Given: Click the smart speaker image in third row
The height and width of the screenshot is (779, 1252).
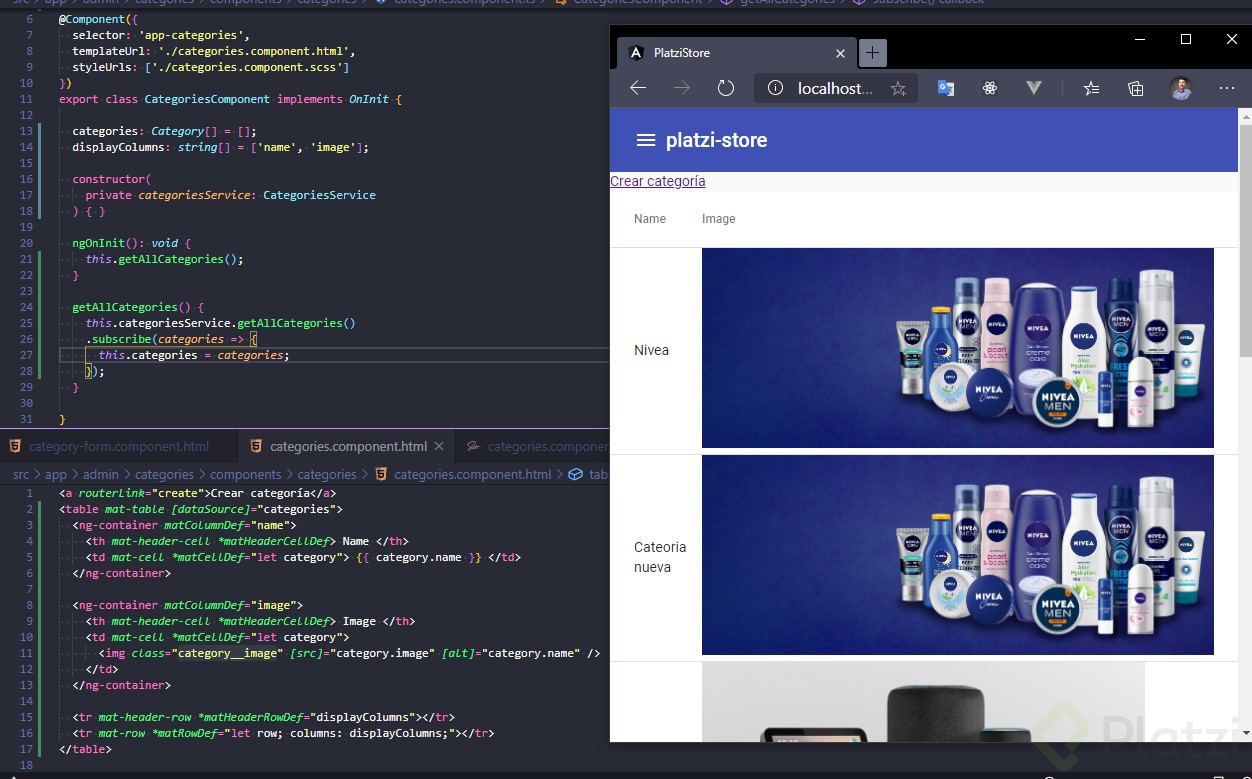Looking at the screenshot, I should pos(923,702).
